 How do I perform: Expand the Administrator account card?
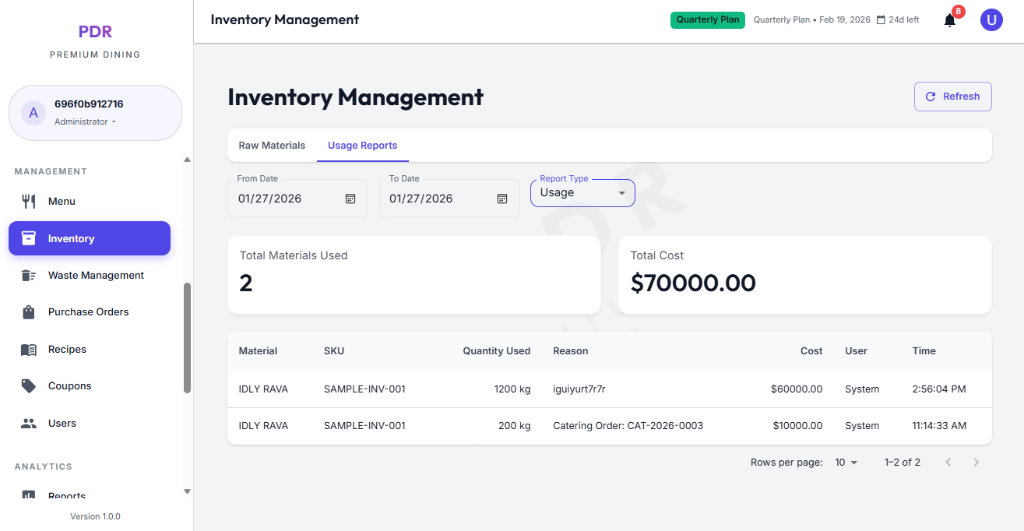[x=95, y=112]
